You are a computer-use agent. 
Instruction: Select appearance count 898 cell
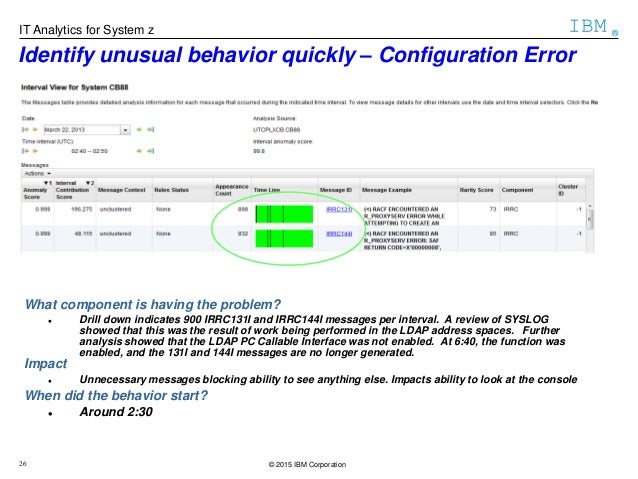coord(243,209)
